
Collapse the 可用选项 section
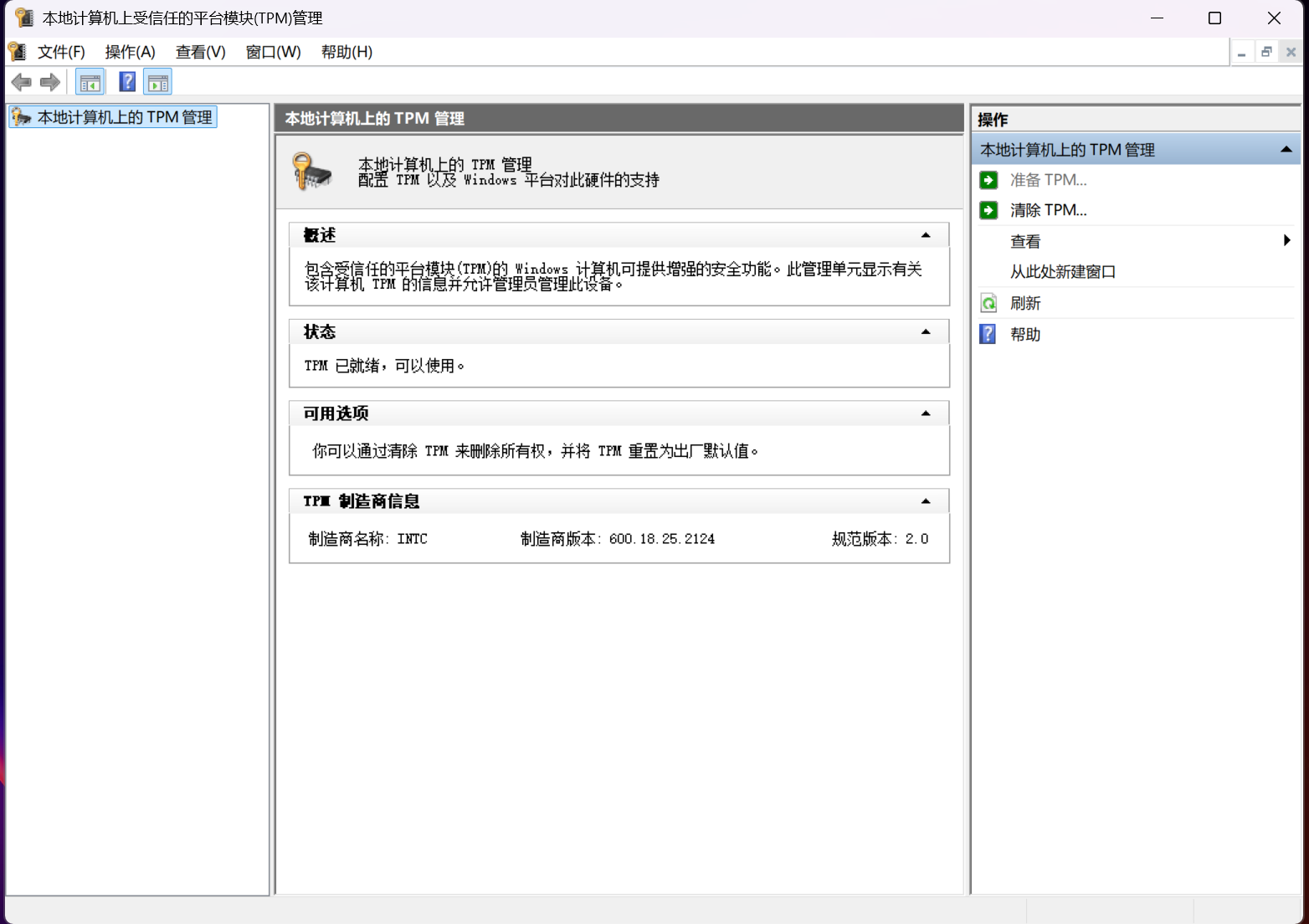[x=926, y=413]
